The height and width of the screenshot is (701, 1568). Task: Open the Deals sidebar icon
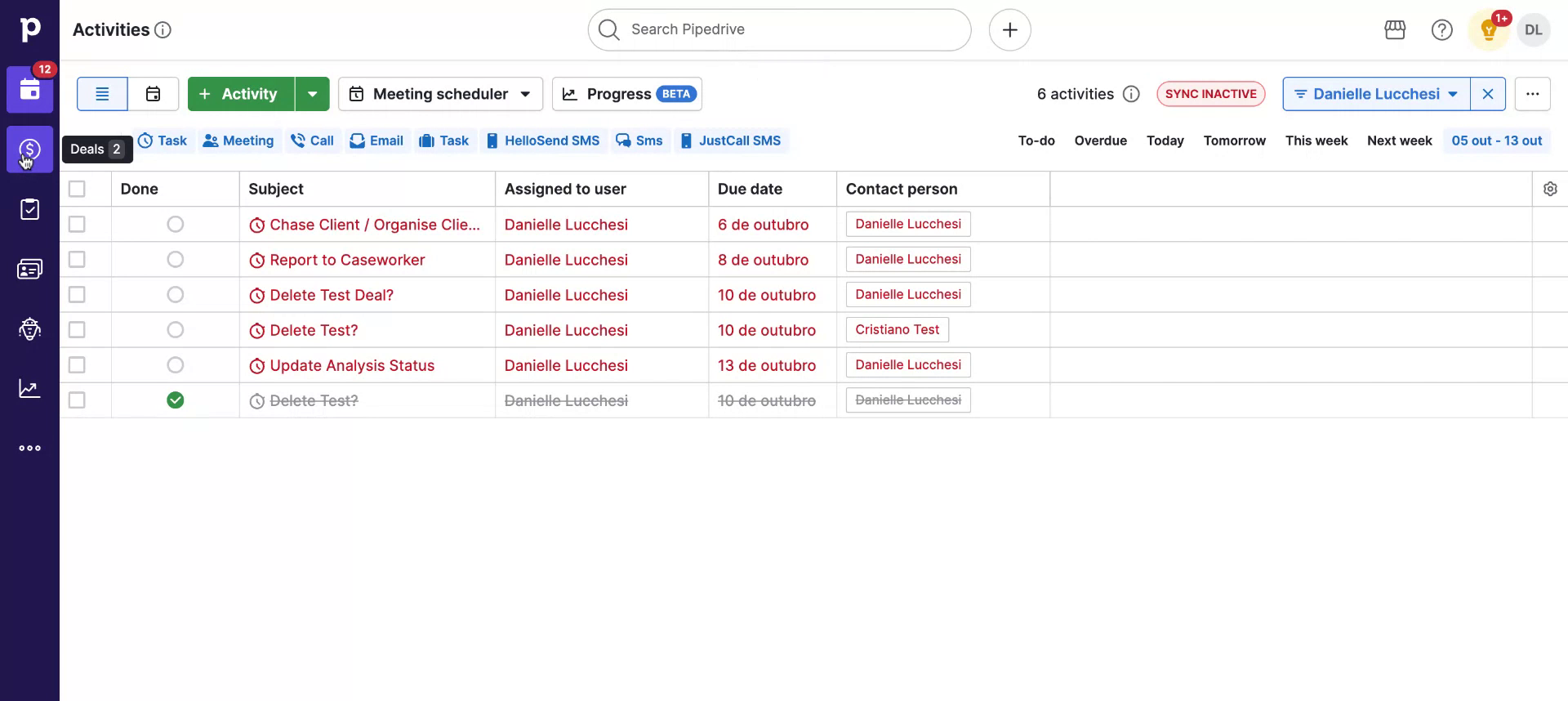[x=30, y=150]
